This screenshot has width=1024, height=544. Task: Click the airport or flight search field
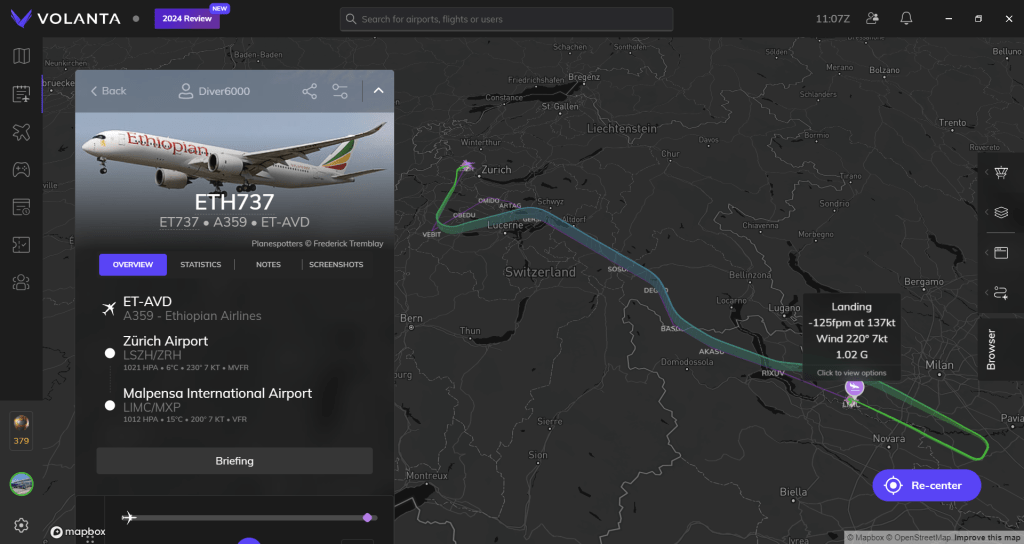pos(506,19)
